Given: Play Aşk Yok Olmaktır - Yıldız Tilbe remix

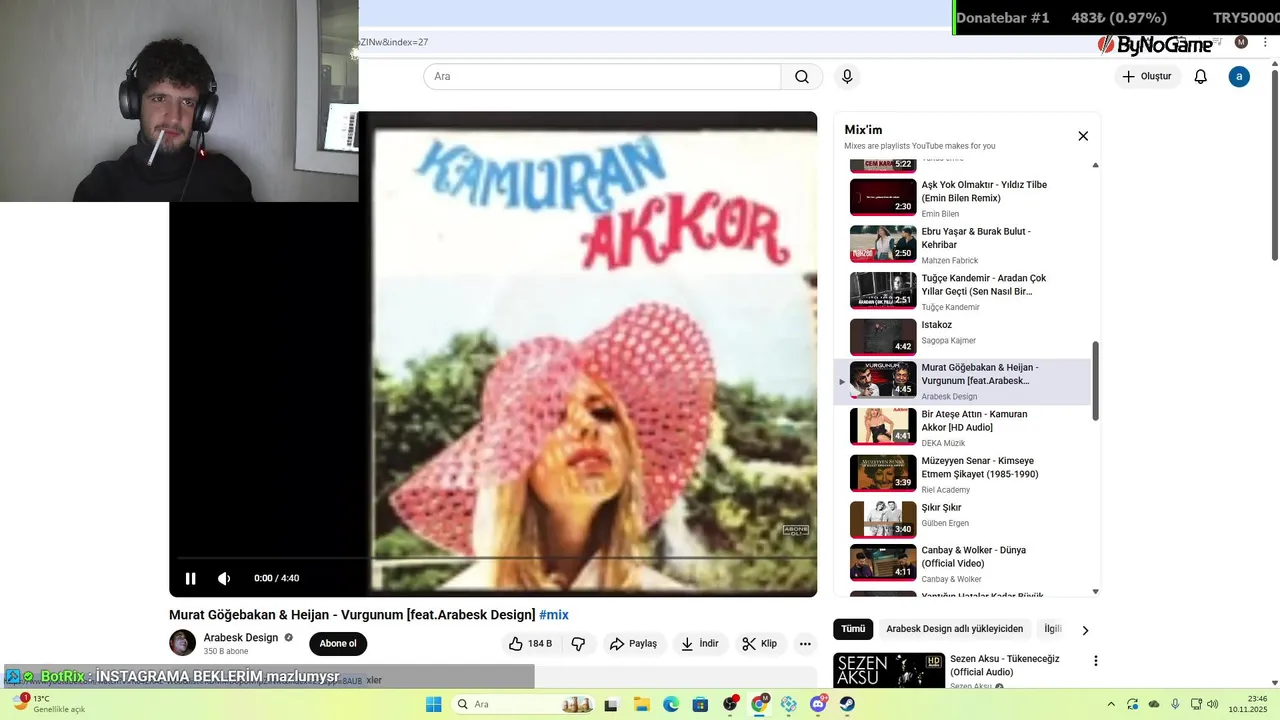Looking at the screenshot, I should tap(962, 198).
